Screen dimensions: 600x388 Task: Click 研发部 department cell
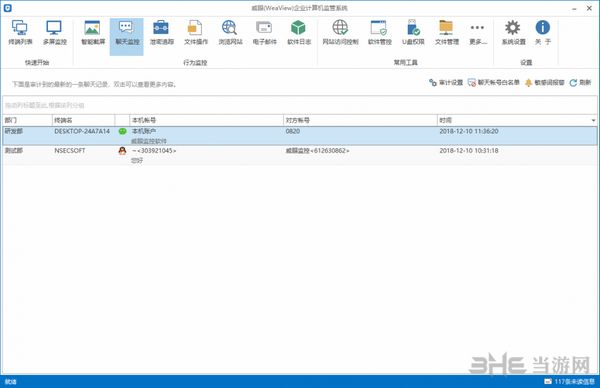[x=13, y=131]
